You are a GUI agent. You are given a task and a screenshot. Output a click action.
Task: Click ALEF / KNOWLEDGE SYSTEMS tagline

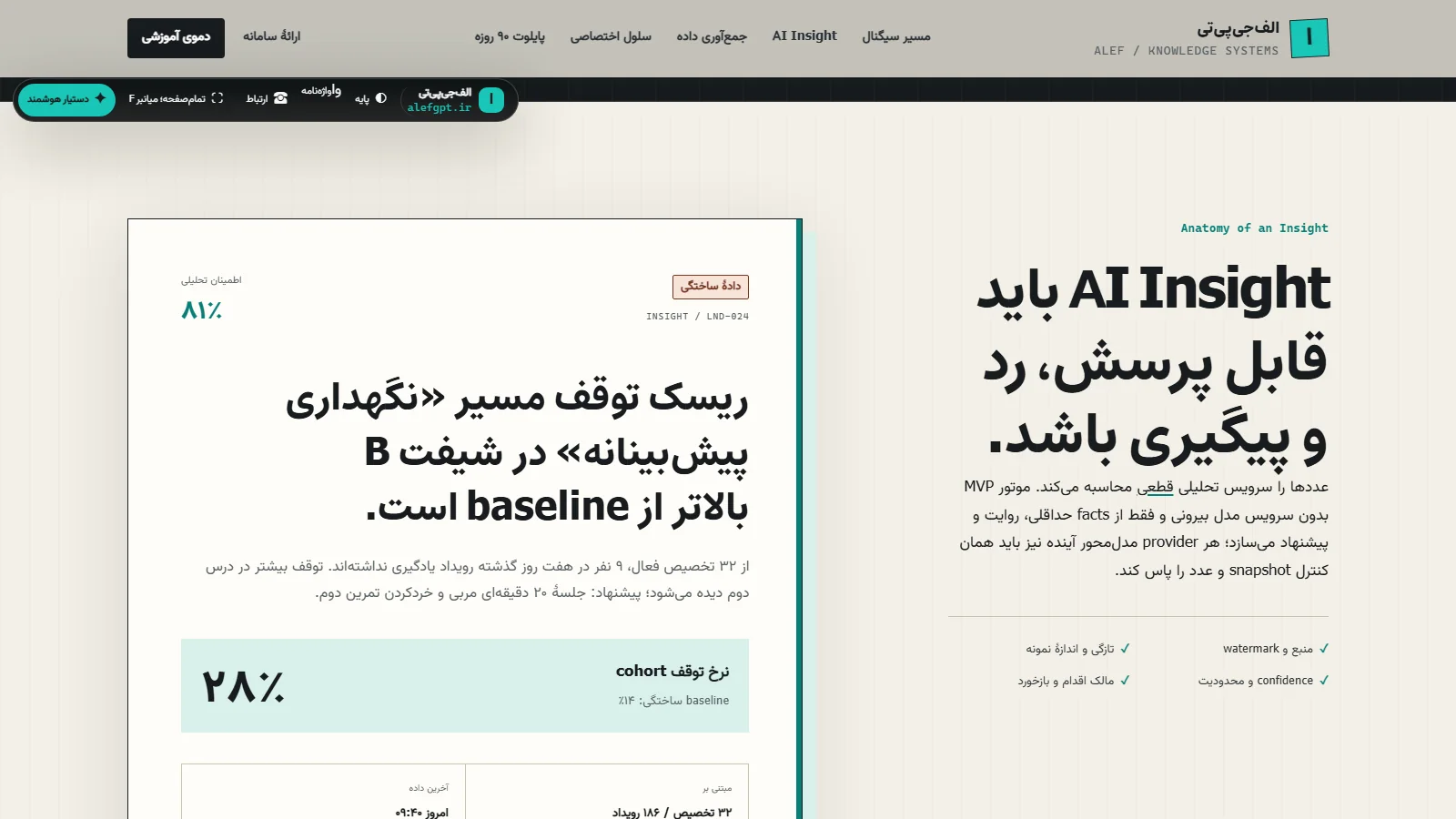point(1186,51)
